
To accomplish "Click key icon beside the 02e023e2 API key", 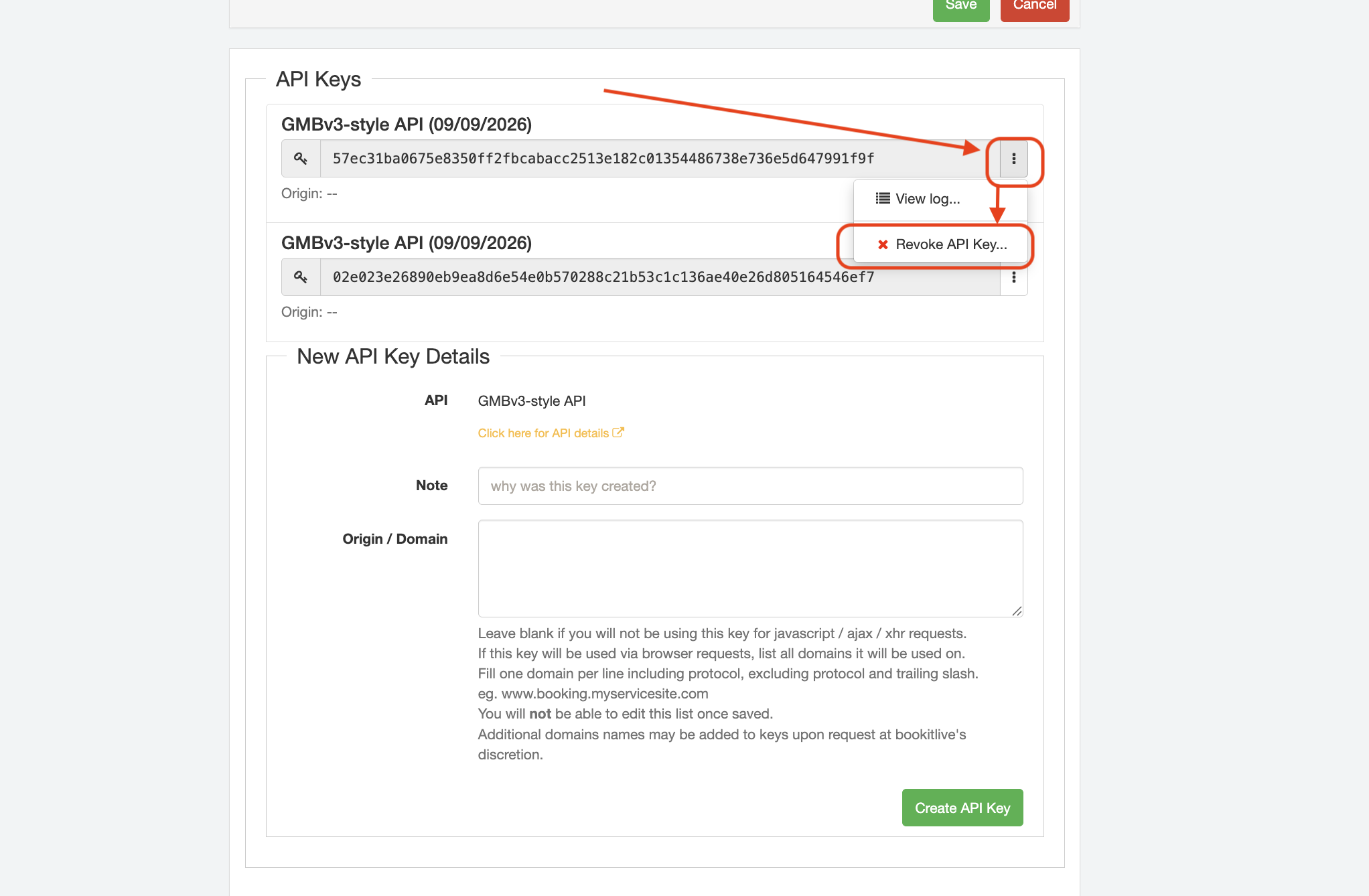I will point(301,277).
